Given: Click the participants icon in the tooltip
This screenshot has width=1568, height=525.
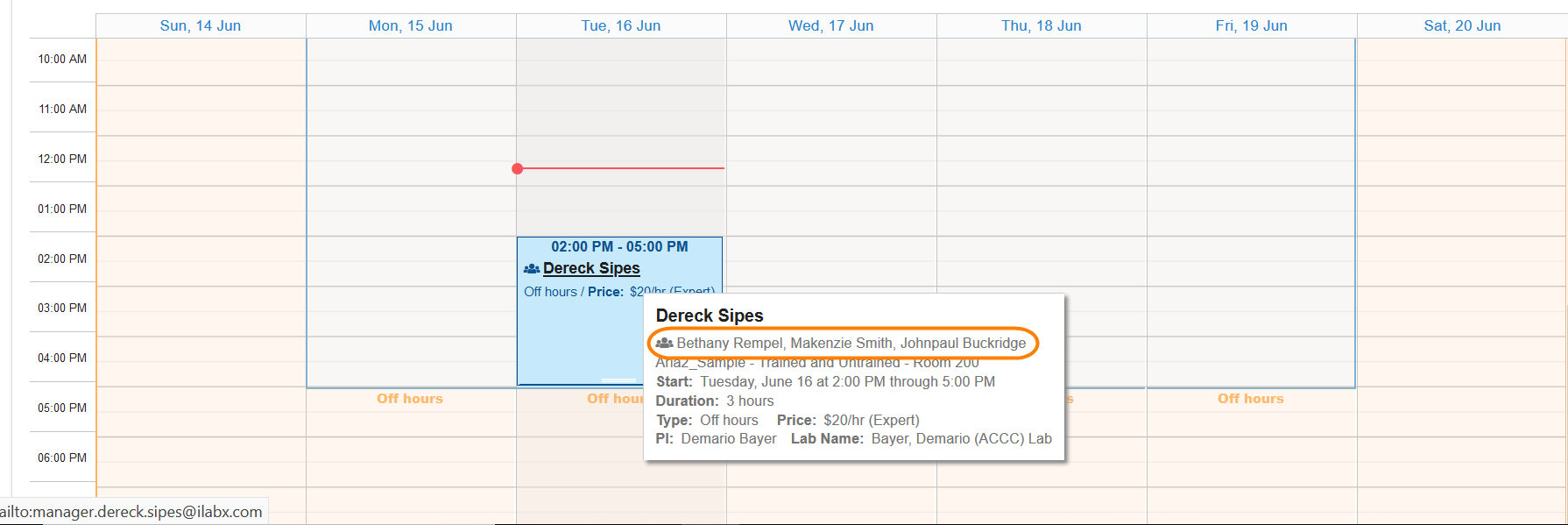Looking at the screenshot, I should click(664, 344).
